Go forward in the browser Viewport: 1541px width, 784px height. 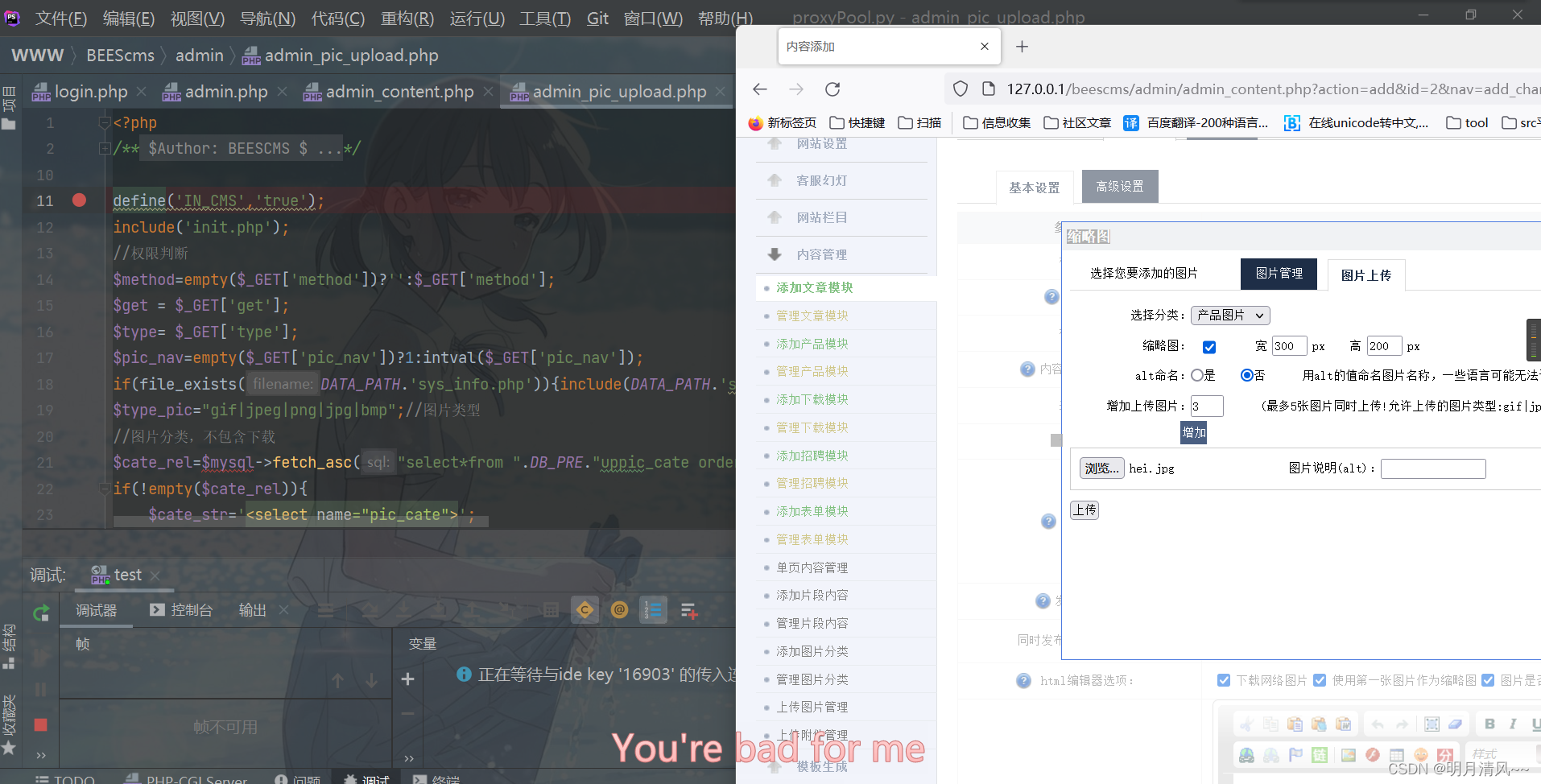point(796,89)
